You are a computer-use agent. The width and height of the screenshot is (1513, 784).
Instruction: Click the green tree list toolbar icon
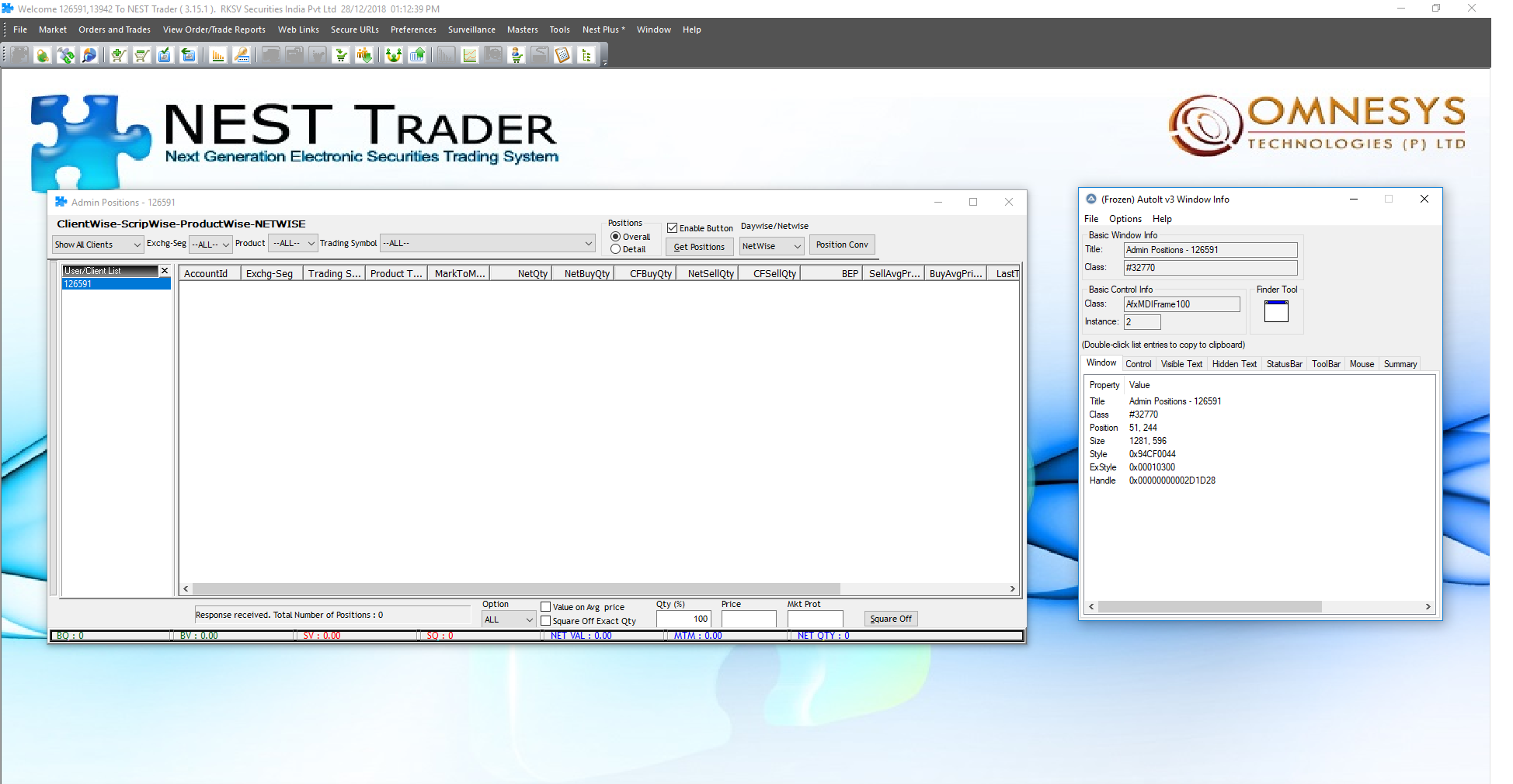(586, 55)
